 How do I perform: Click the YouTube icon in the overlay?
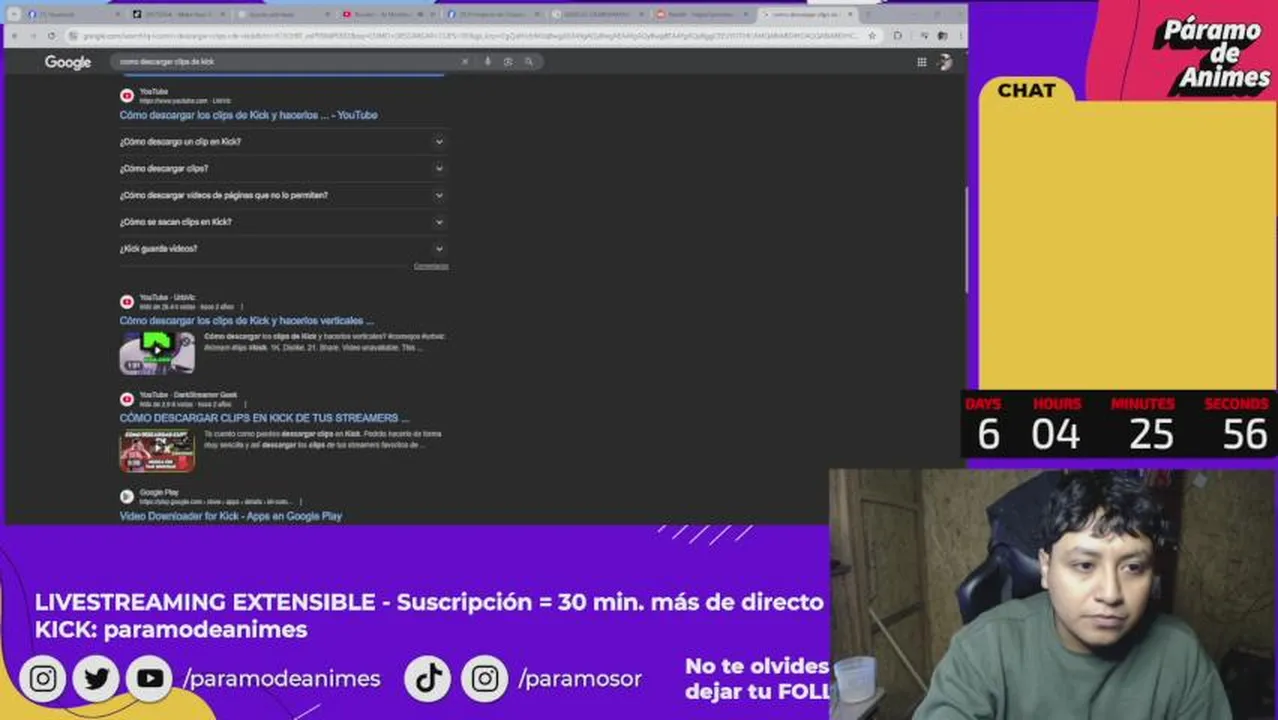click(150, 679)
